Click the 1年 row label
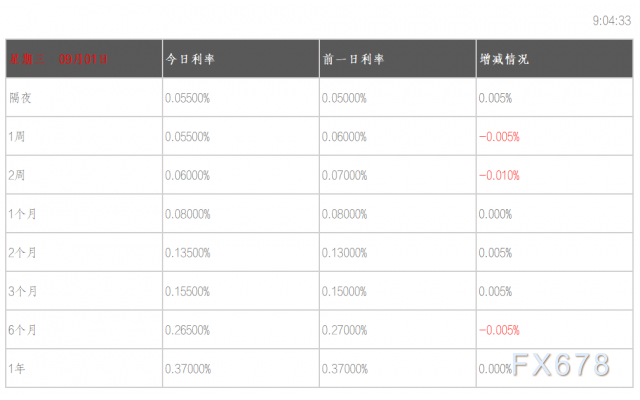Viewport: 640px width, 400px height. 16,369
